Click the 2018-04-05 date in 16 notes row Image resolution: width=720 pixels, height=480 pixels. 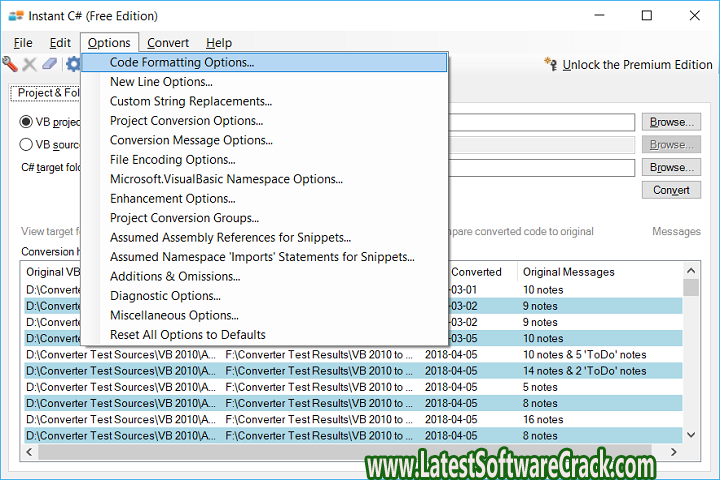click(x=451, y=419)
